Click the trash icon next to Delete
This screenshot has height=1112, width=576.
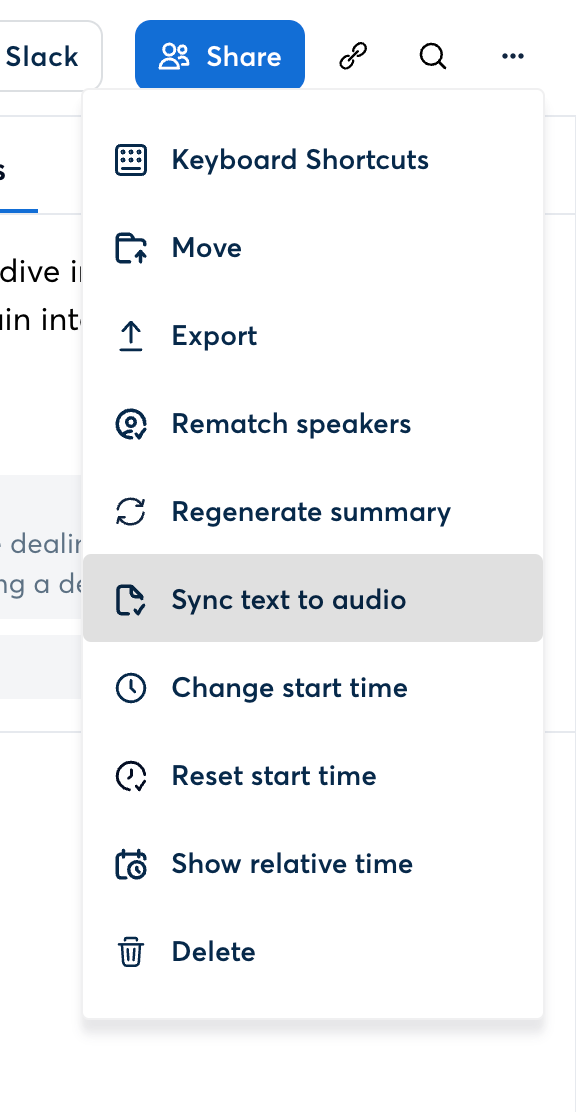point(131,951)
